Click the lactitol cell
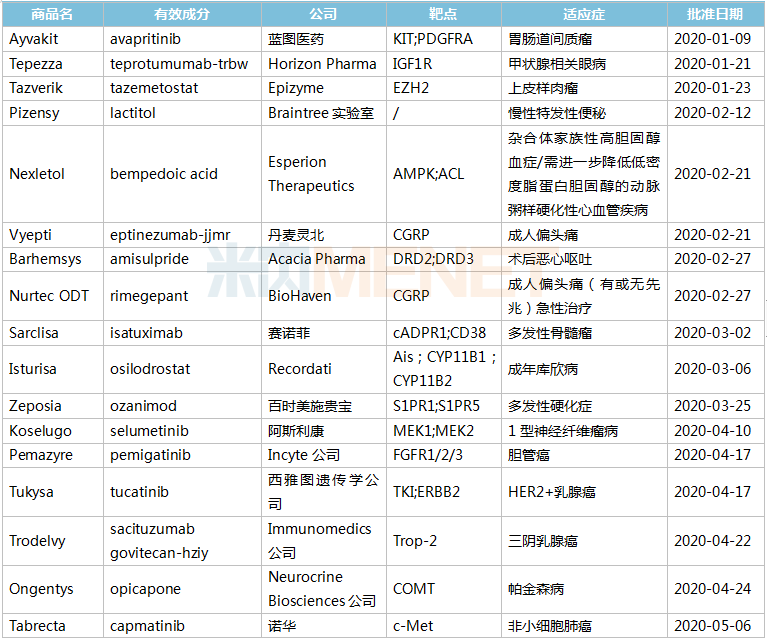This screenshot has height=639, width=767. pyautogui.click(x=182, y=113)
